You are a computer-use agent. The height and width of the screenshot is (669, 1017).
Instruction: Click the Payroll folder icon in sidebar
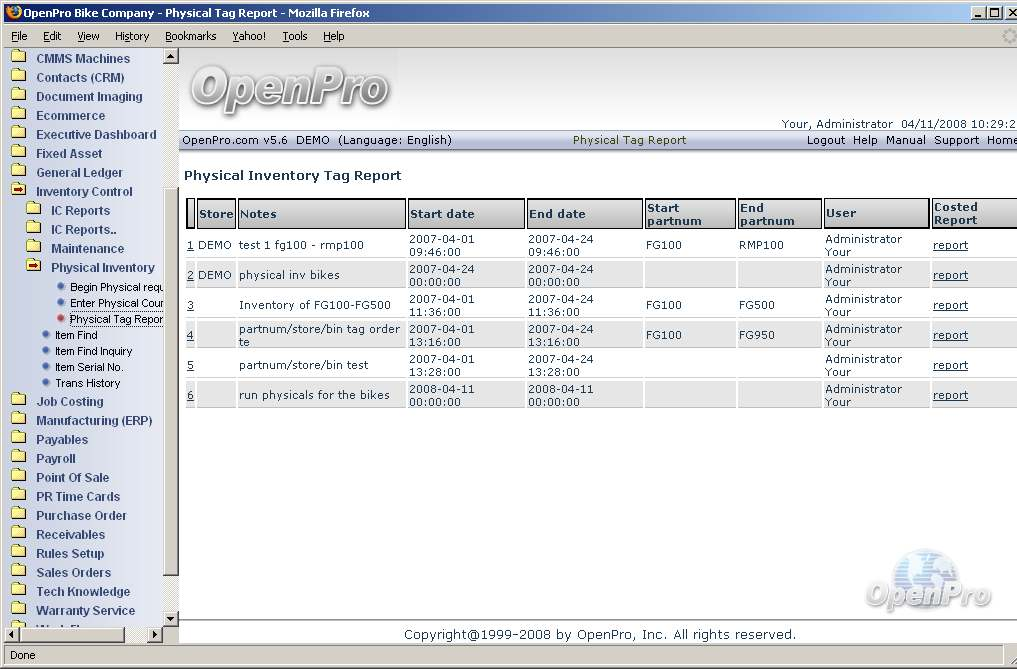(18, 458)
